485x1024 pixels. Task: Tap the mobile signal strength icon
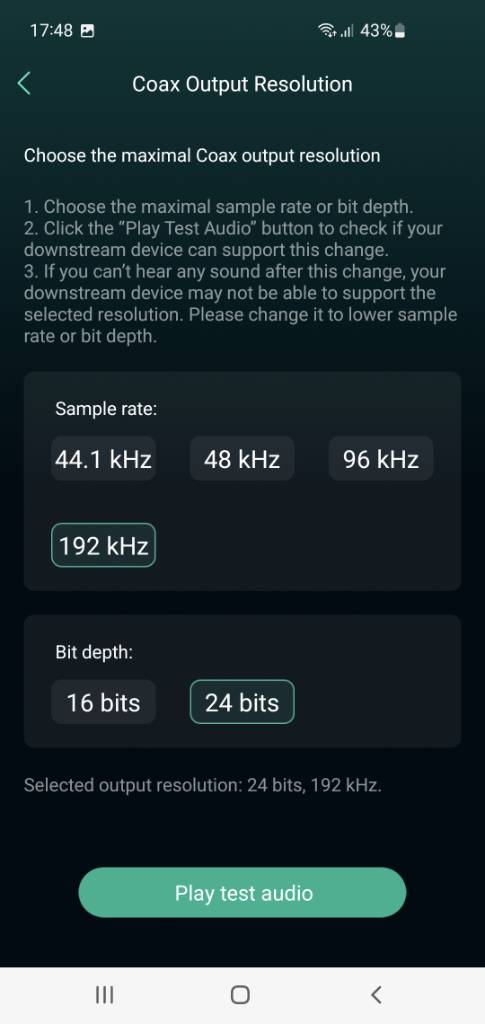(347, 31)
